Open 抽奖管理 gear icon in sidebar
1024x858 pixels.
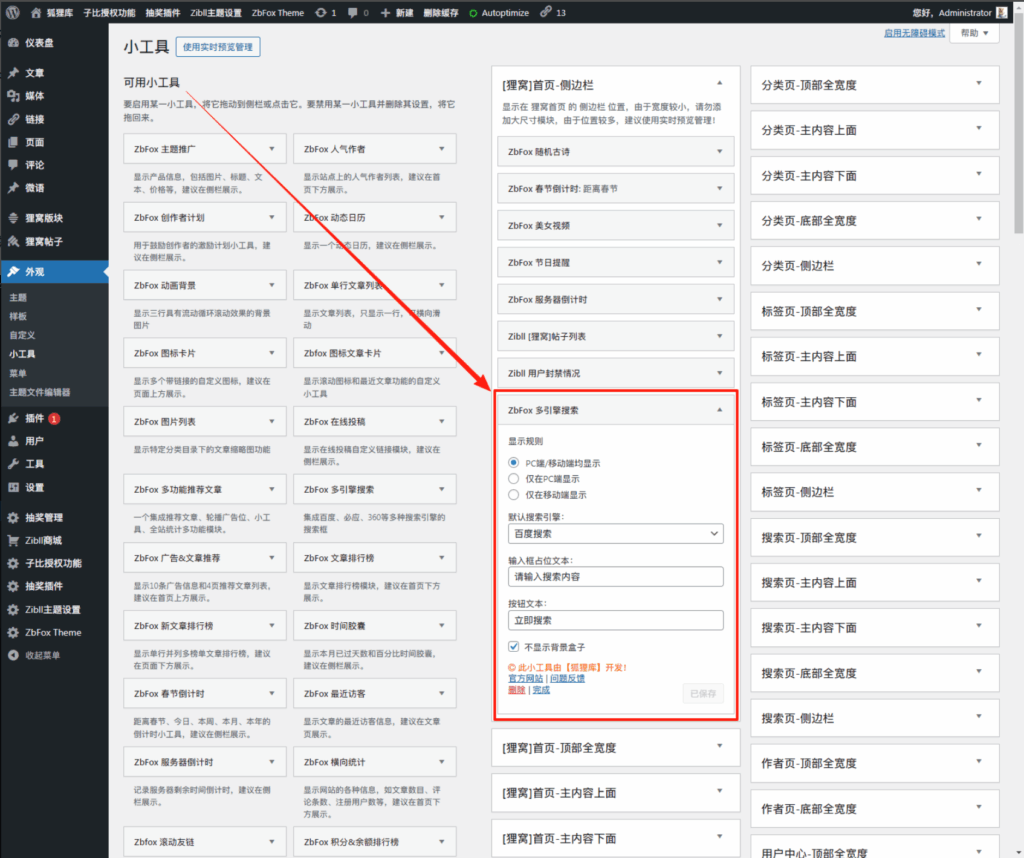pos(13,517)
